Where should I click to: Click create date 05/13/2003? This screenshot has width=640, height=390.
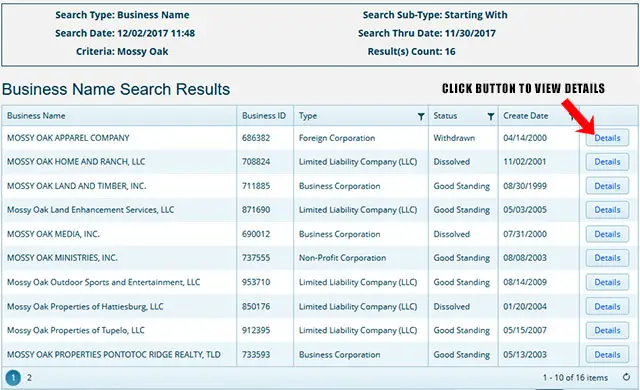click(x=525, y=355)
